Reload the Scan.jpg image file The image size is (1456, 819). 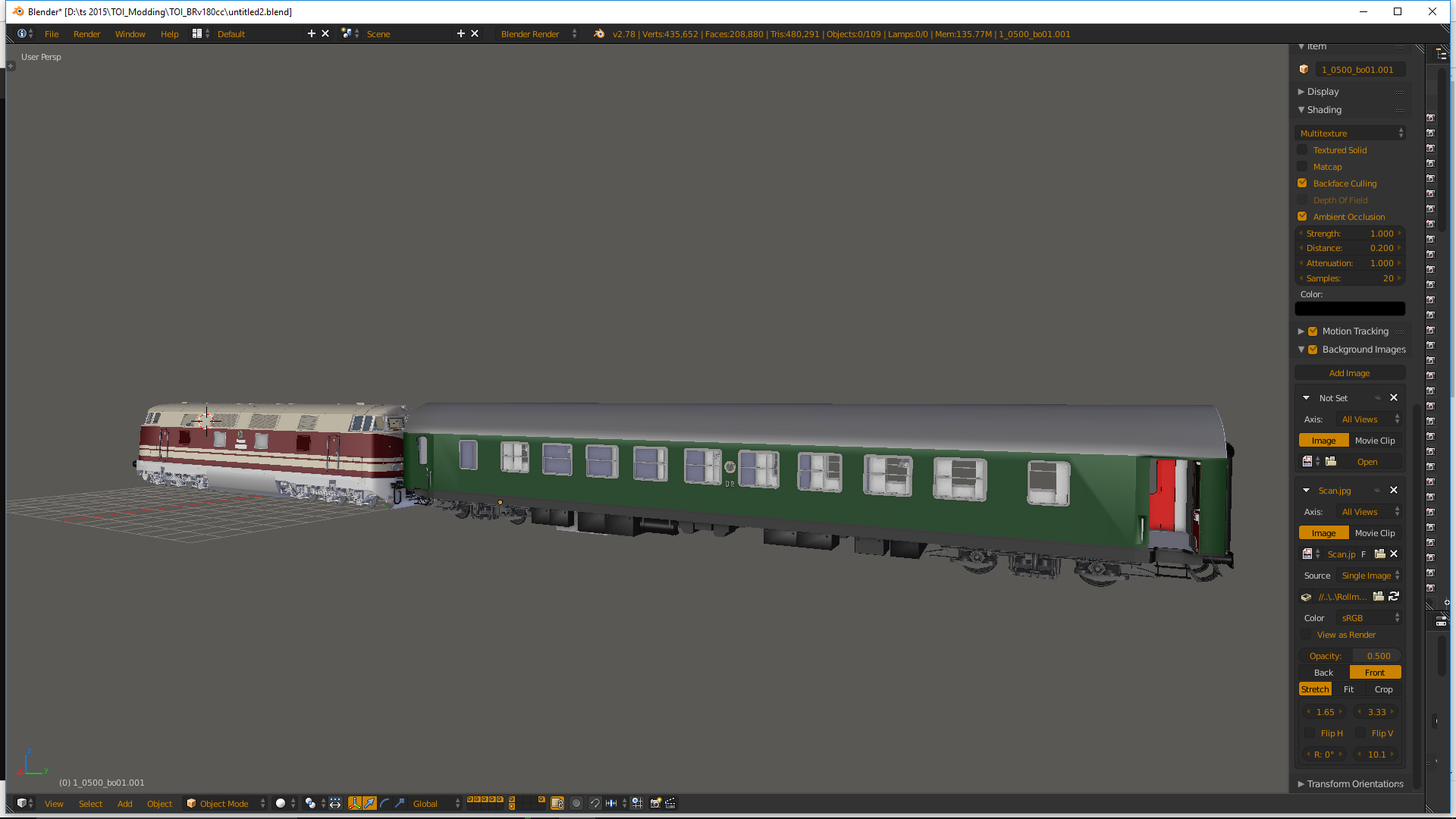pos(1394,597)
